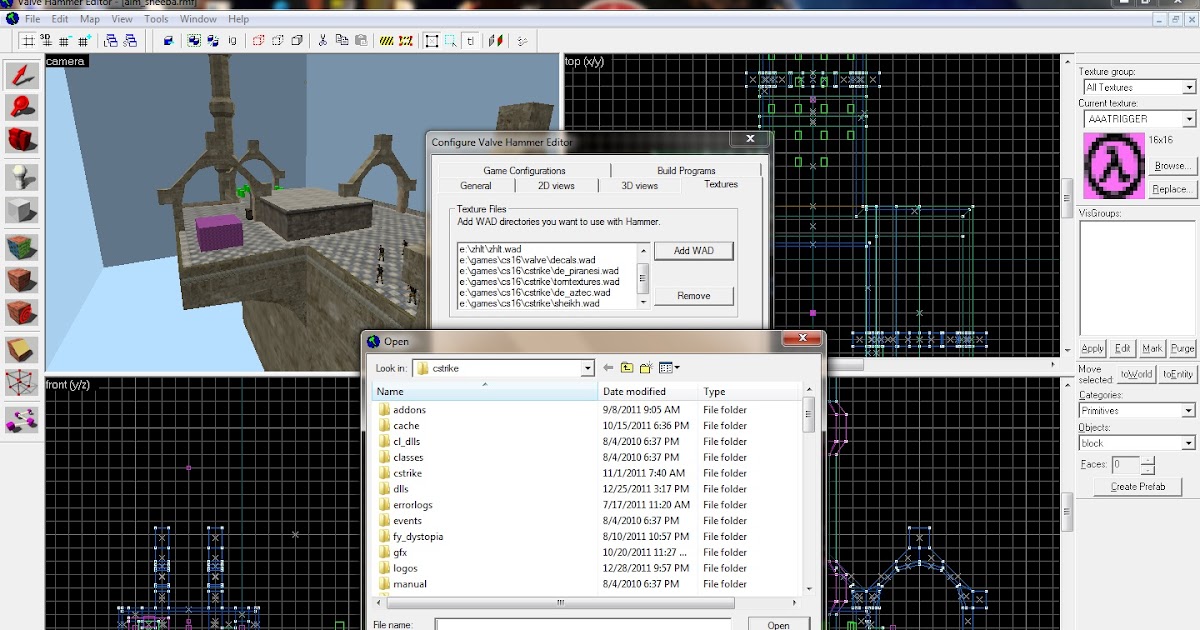Click the Ungroup objects toolbar icon
Screen dimensions: 1200x630
[213, 41]
